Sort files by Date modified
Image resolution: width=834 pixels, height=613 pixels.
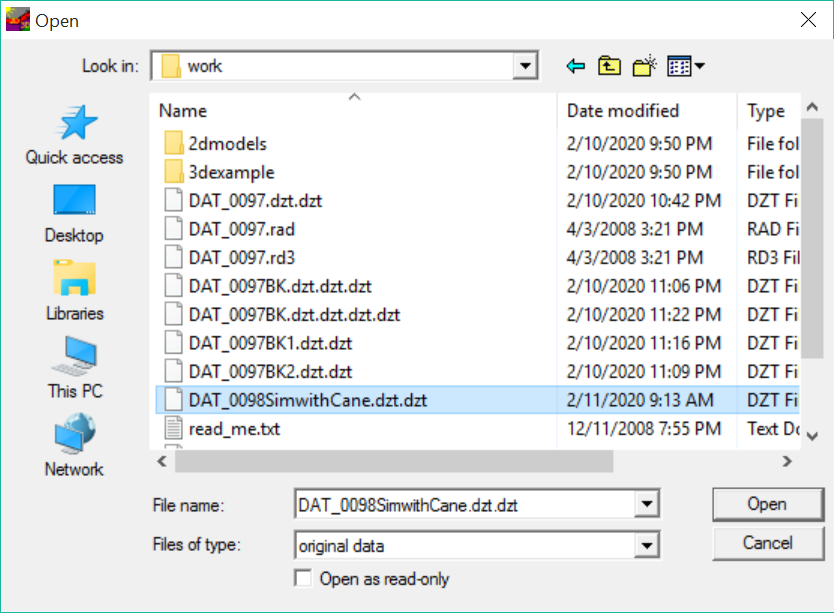point(614,110)
